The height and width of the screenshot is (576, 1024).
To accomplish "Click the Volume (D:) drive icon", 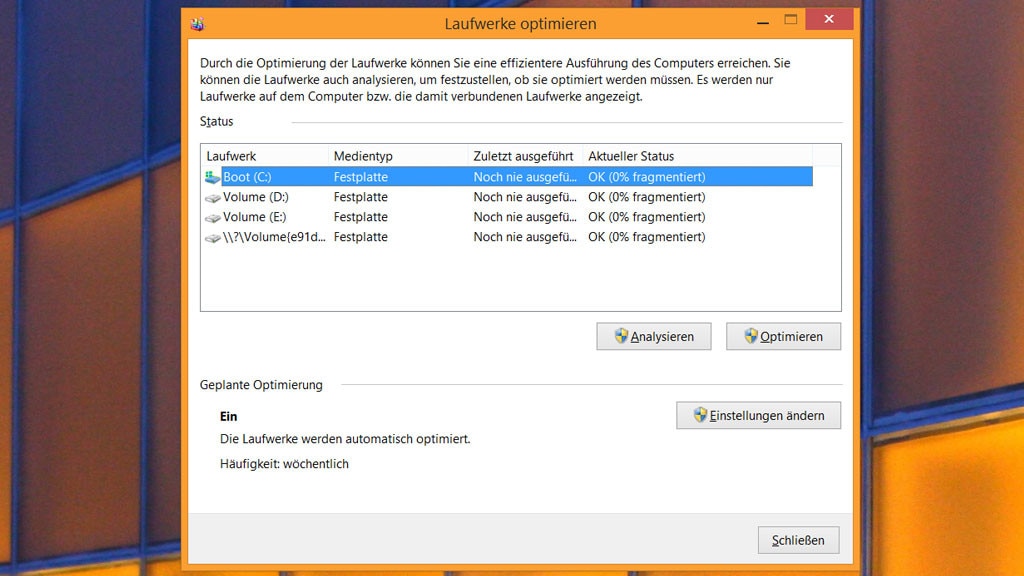I will pyautogui.click(x=214, y=197).
